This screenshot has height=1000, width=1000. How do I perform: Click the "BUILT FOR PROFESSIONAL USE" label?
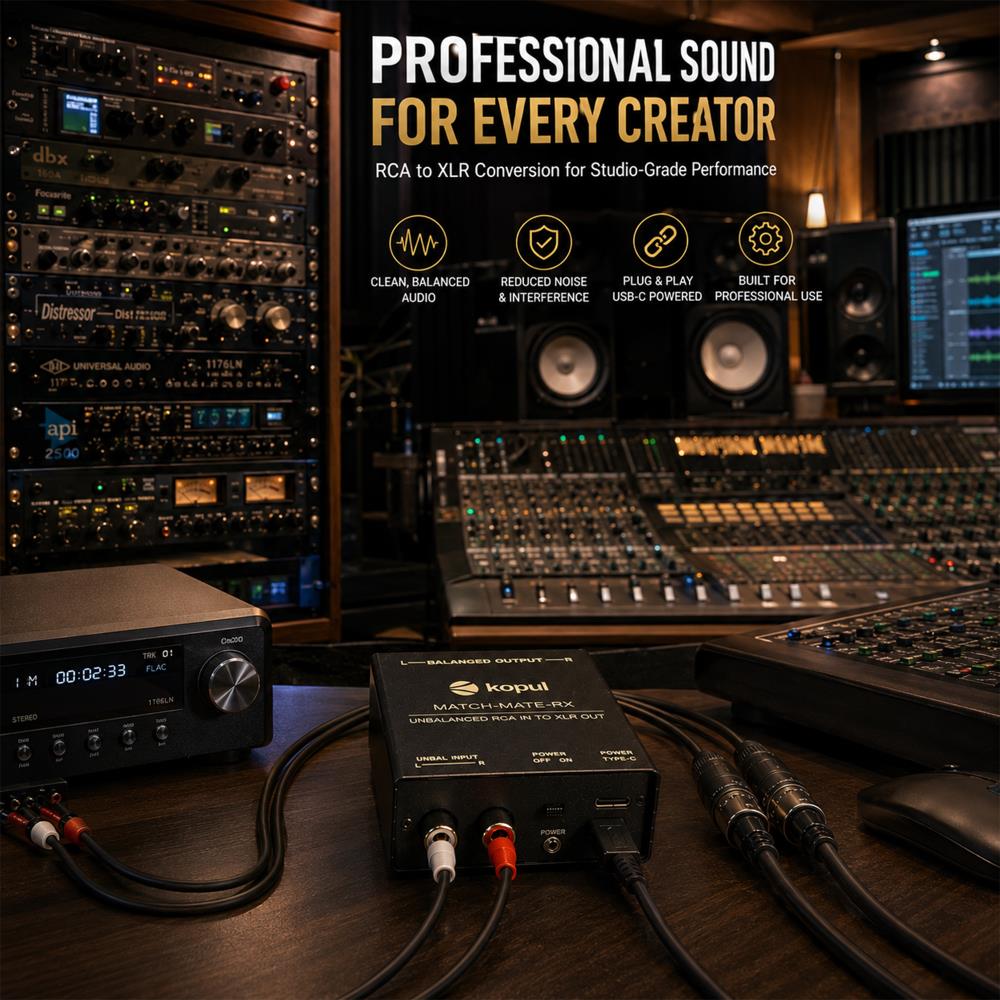tap(768, 288)
